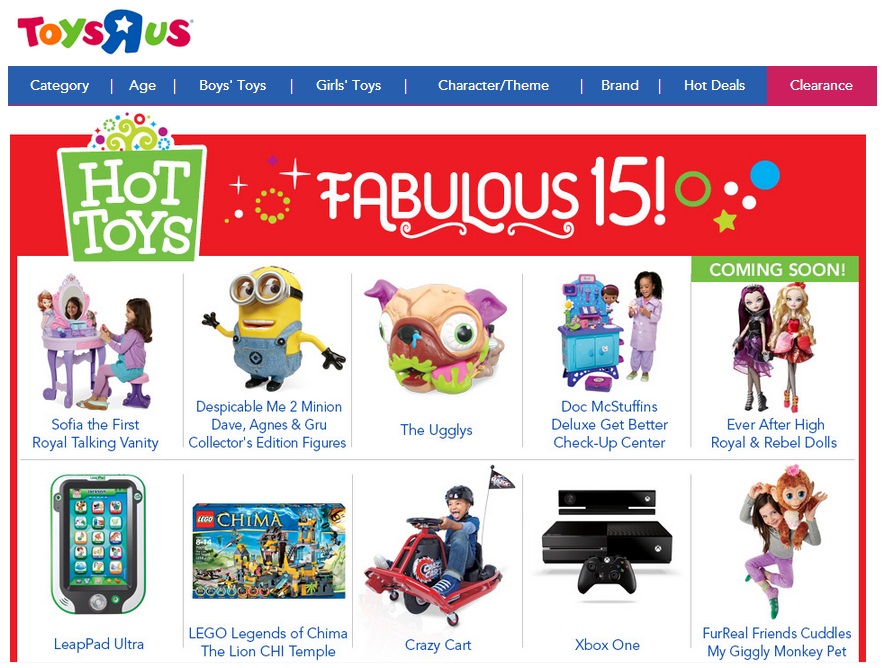Click the Hot Toys green badge
Screen dimensions: 889x668
click(x=132, y=188)
